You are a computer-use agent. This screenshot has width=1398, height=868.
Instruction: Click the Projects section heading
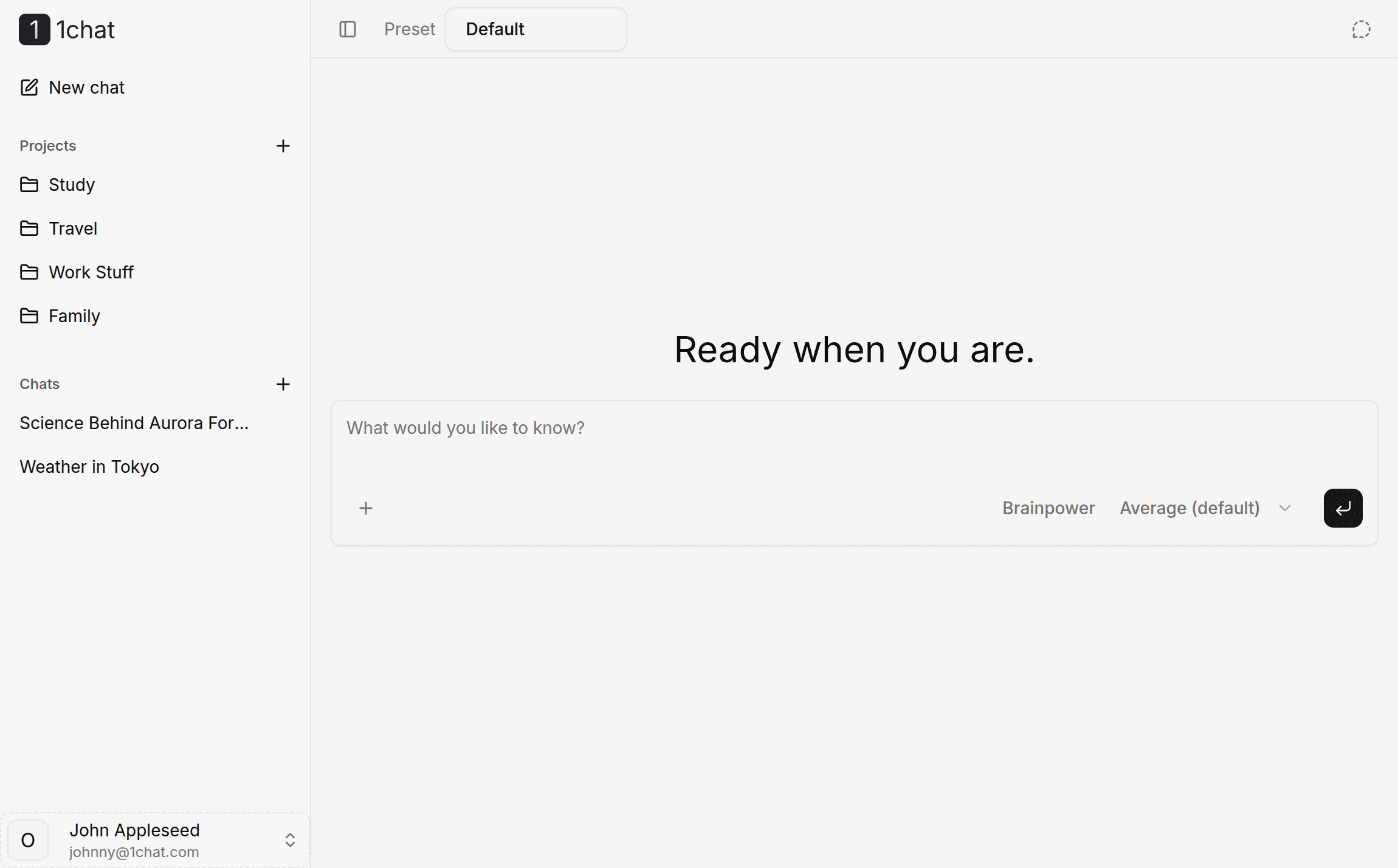point(48,146)
